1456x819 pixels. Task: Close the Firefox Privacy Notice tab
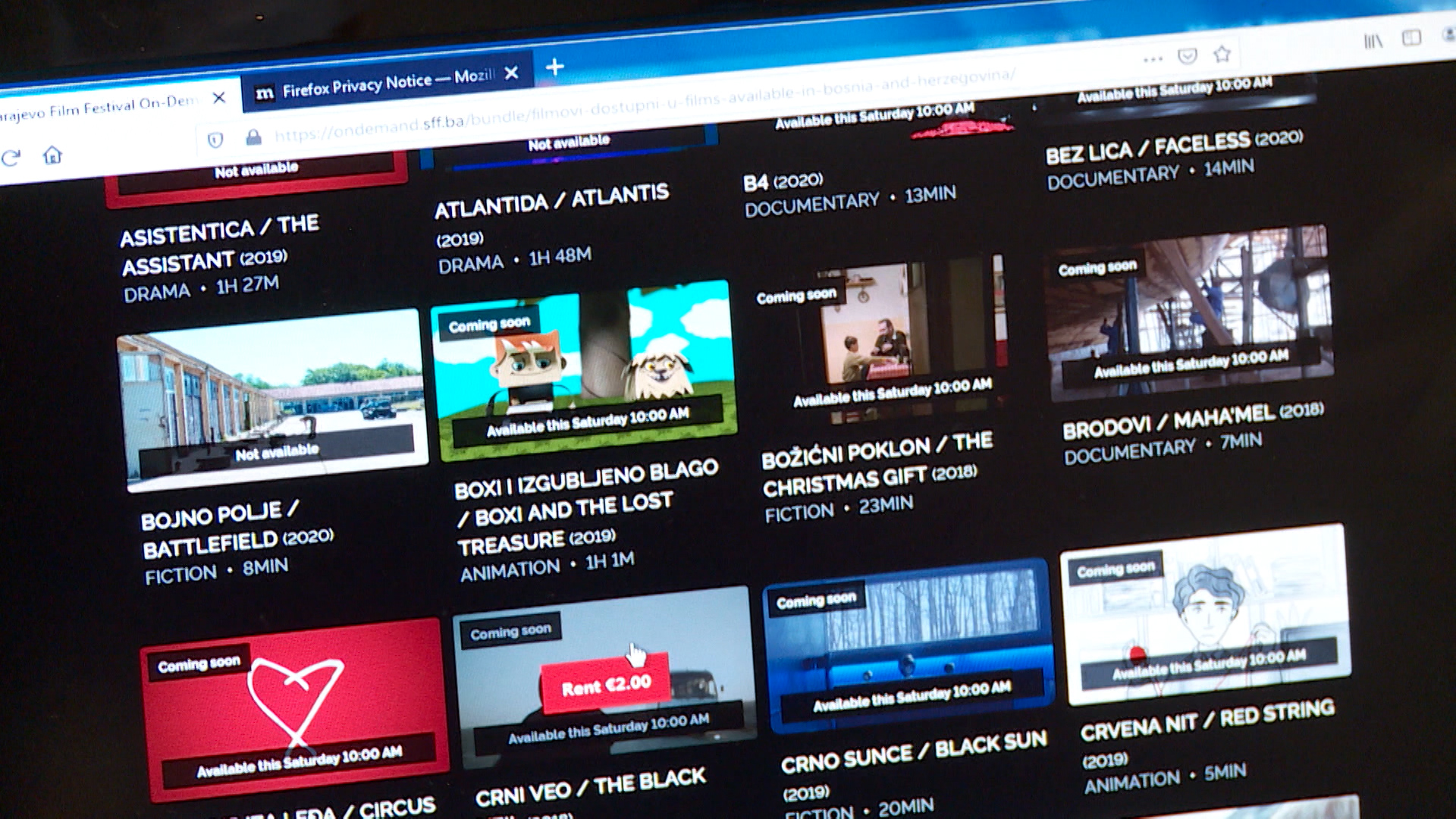pyautogui.click(x=512, y=73)
